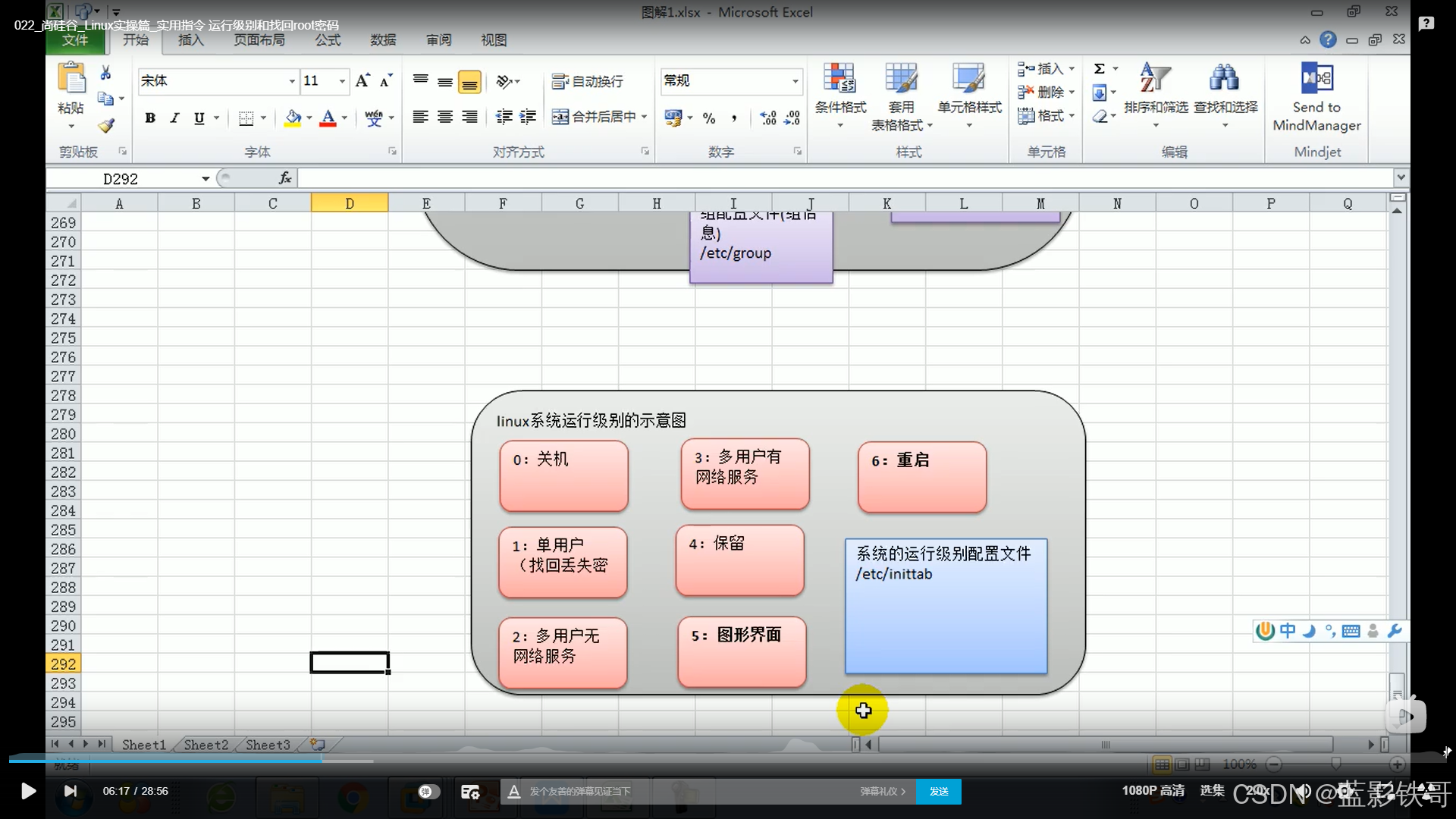The width and height of the screenshot is (1456, 819).
Task: Click the Cut scissors icon
Action: tap(105, 73)
